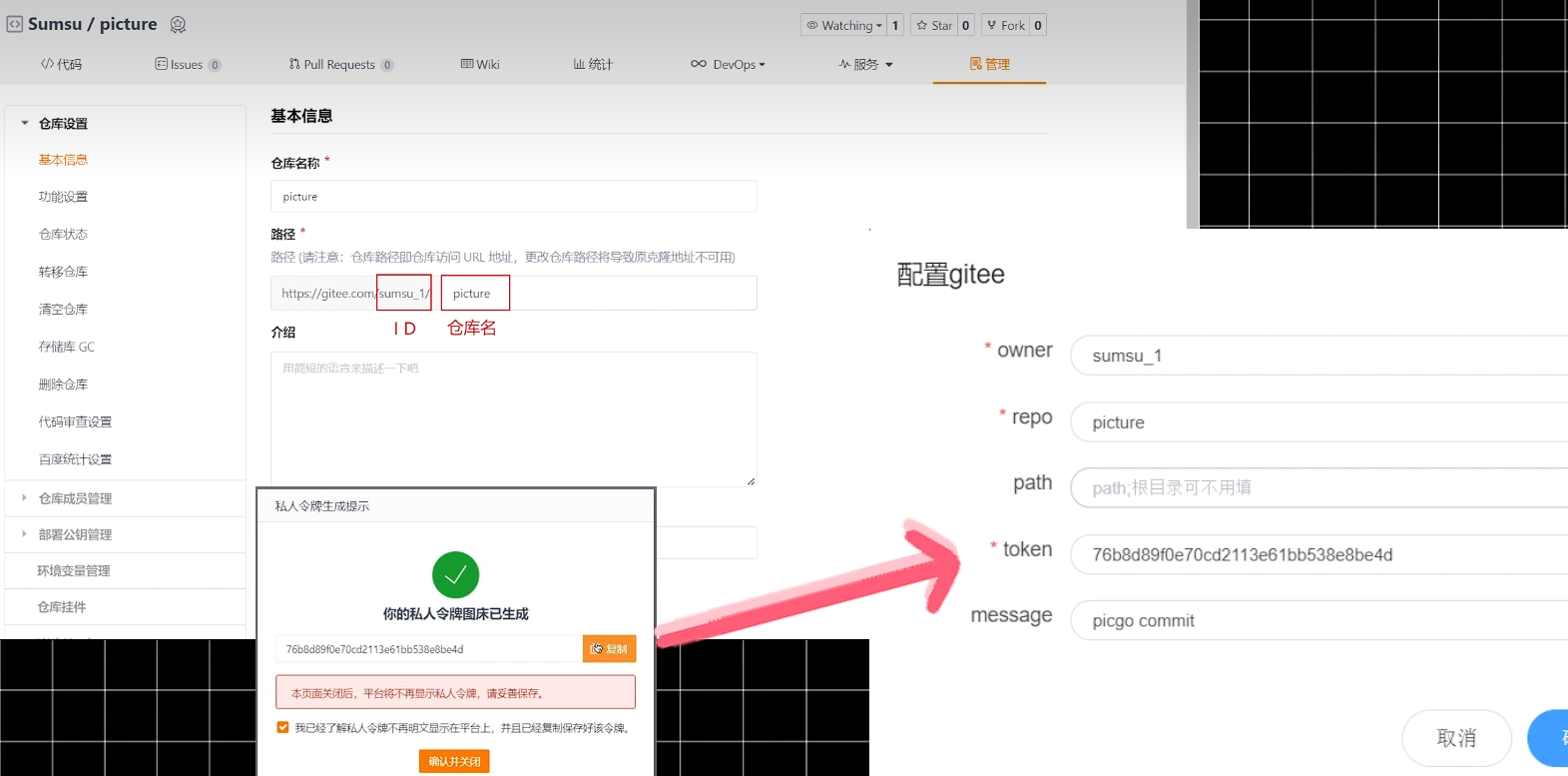Image resolution: width=1568 pixels, height=776 pixels.
Task: Click the green success checkmark icon
Action: point(455,575)
